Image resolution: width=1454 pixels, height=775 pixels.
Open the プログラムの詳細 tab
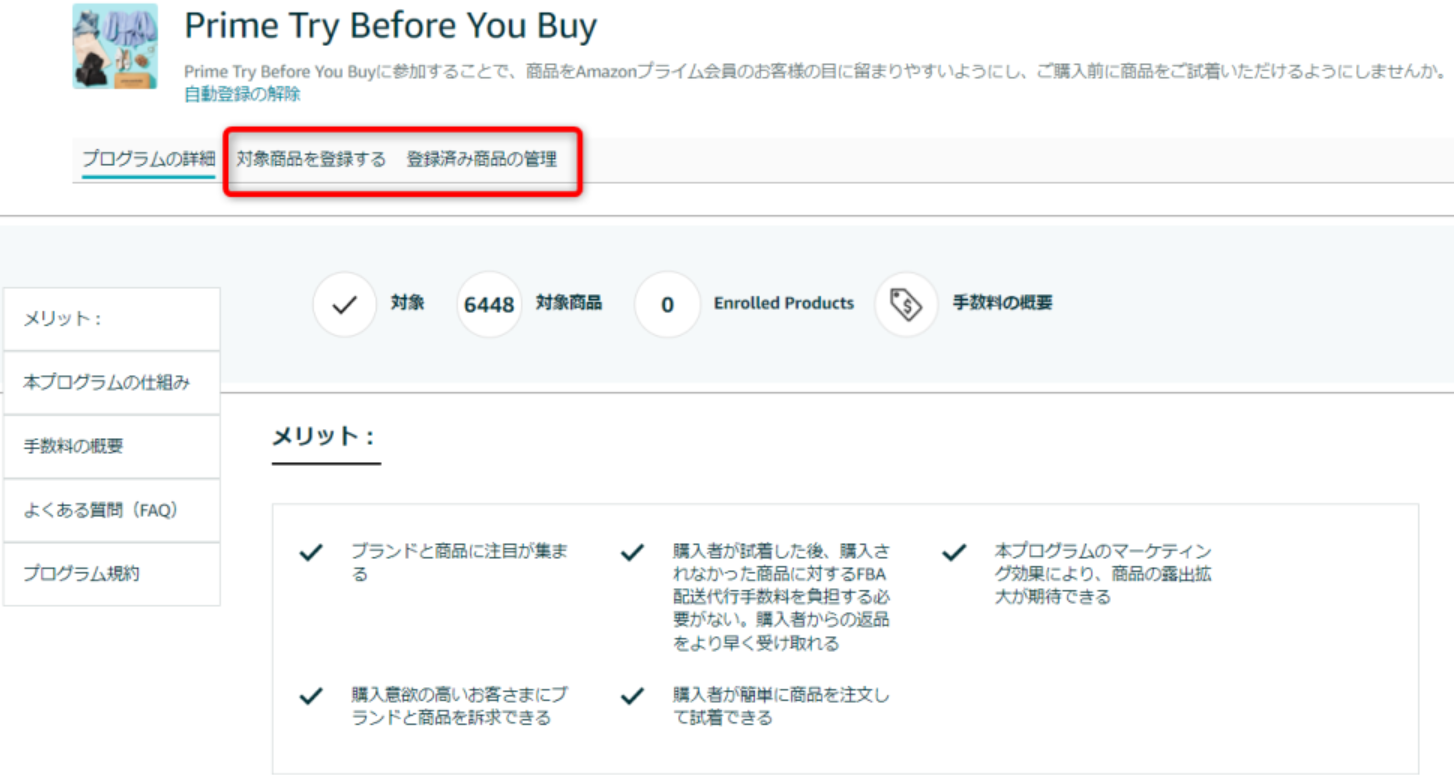click(x=149, y=159)
